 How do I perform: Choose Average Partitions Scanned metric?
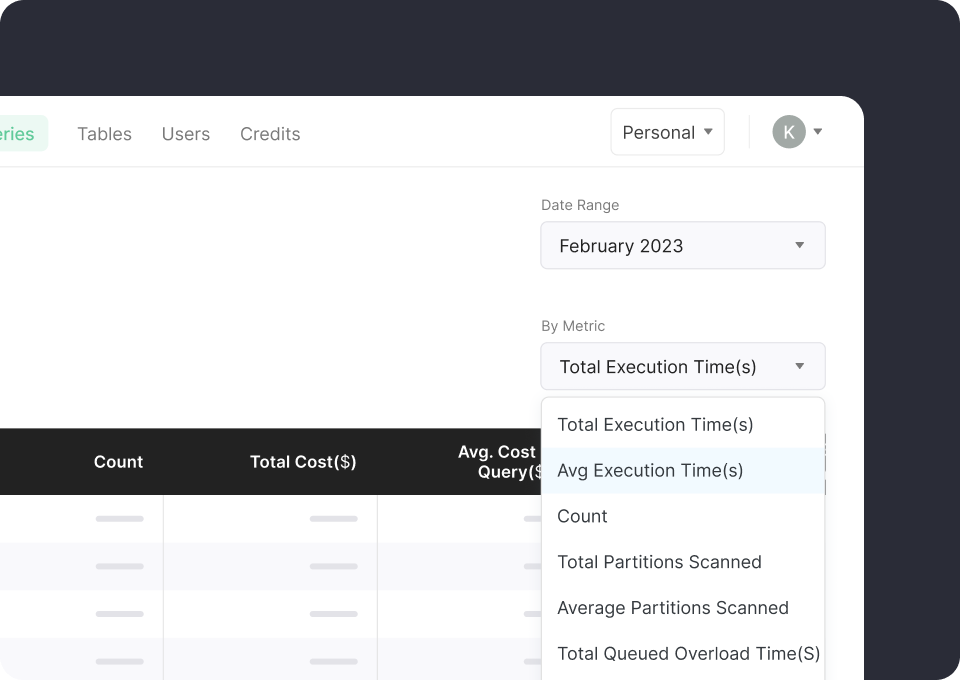[673, 608]
